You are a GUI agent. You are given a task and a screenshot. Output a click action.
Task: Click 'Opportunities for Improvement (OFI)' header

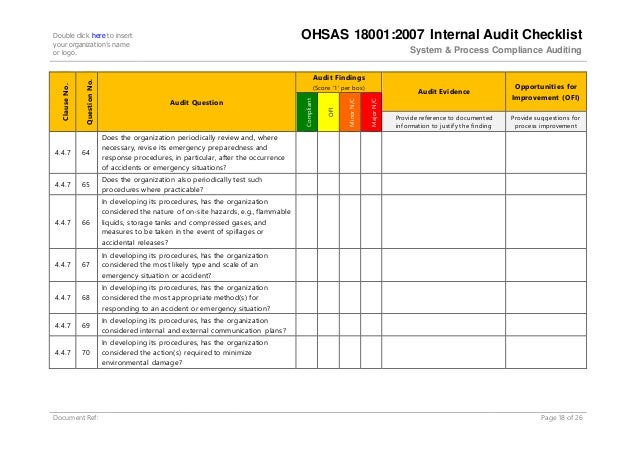(x=546, y=92)
